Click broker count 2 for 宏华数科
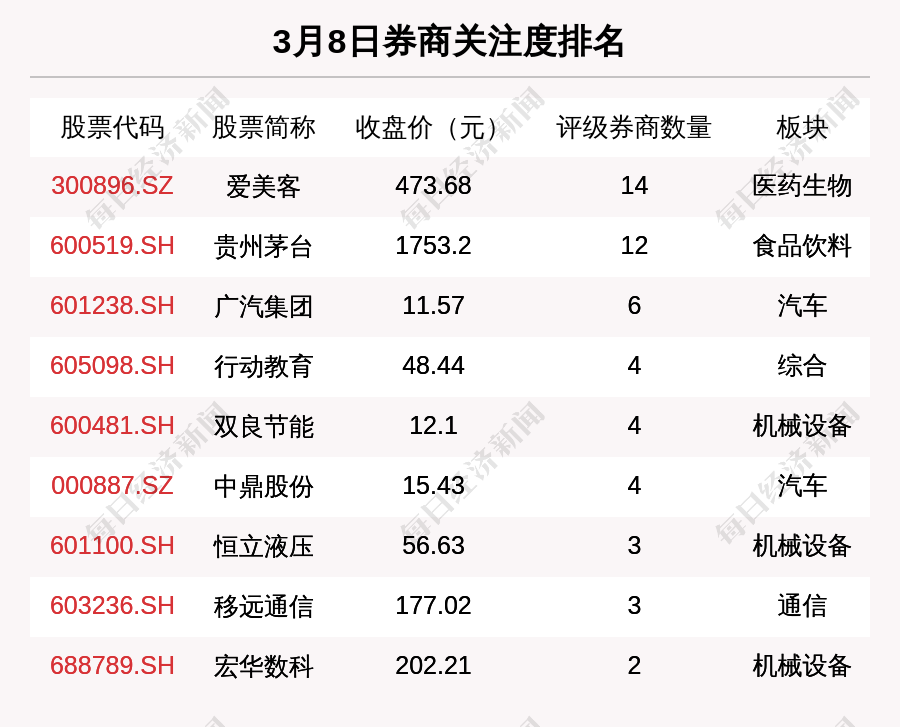Screen dimensions: 900x727 [x=634, y=666]
